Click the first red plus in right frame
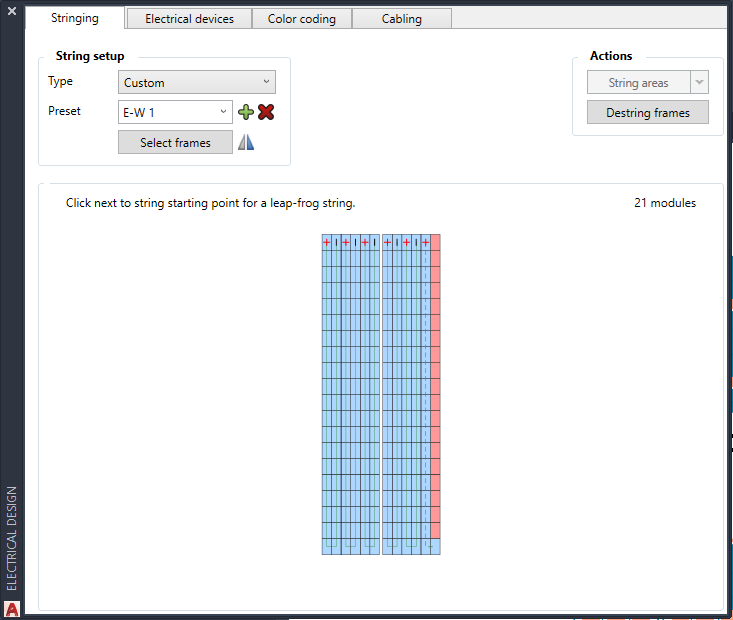 coord(387,242)
